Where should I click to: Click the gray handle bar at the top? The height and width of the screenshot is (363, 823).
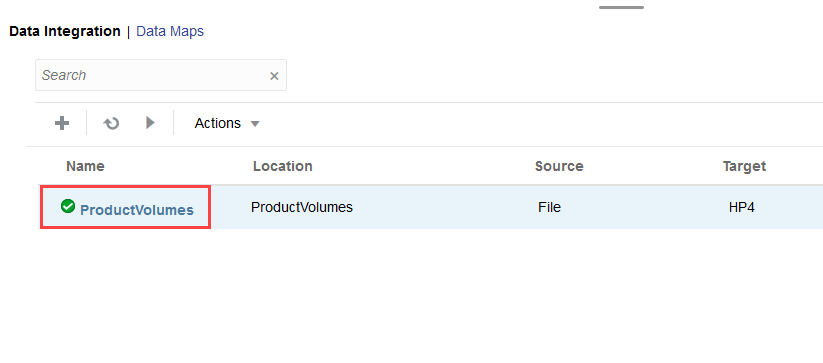pos(621,7)
